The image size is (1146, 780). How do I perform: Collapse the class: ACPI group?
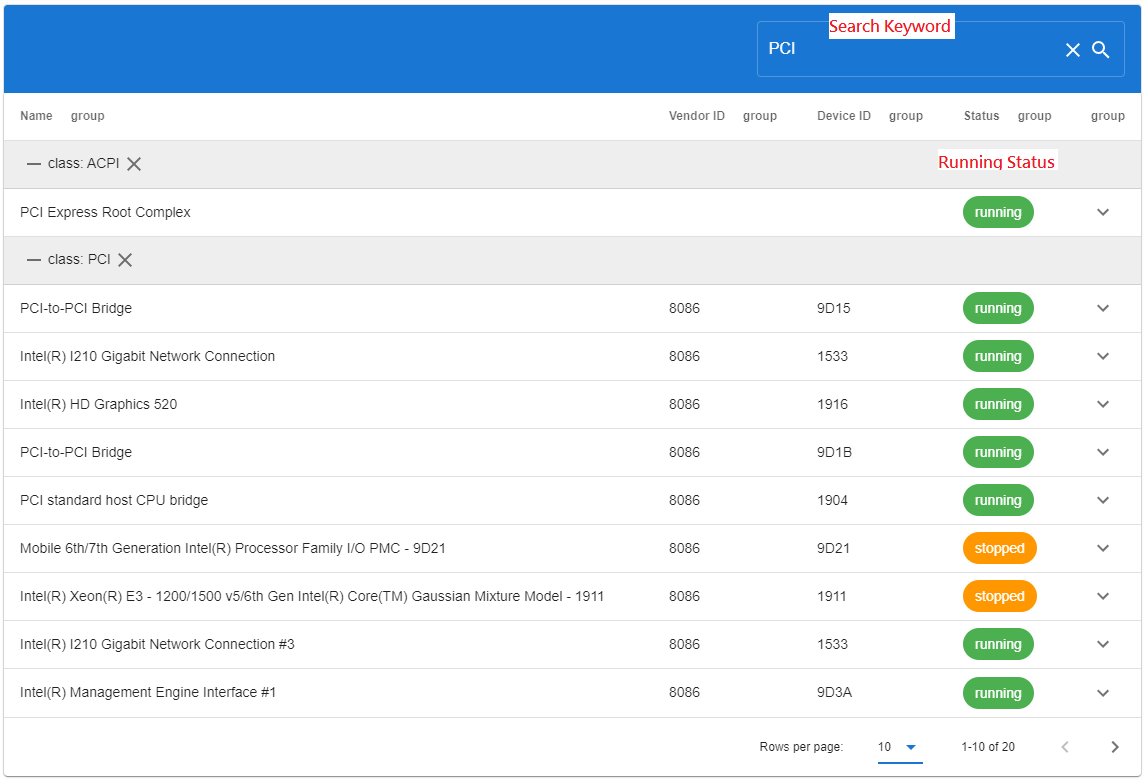tap(34, 164)
